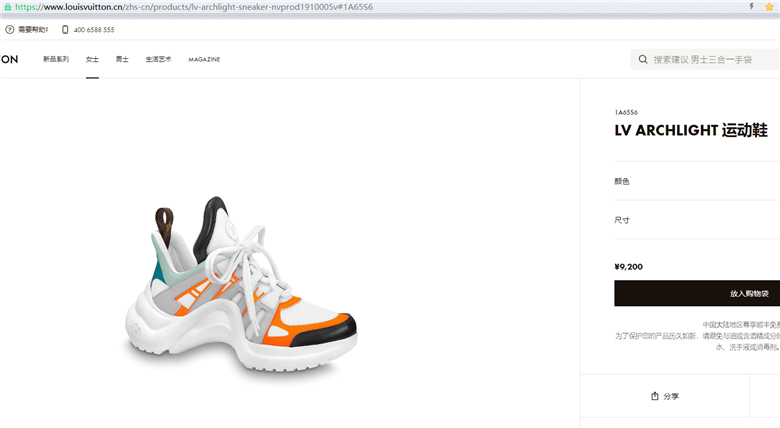Click the 分享 share button
Viewport: 780px width, 428px height.
[x=665, y=396]
